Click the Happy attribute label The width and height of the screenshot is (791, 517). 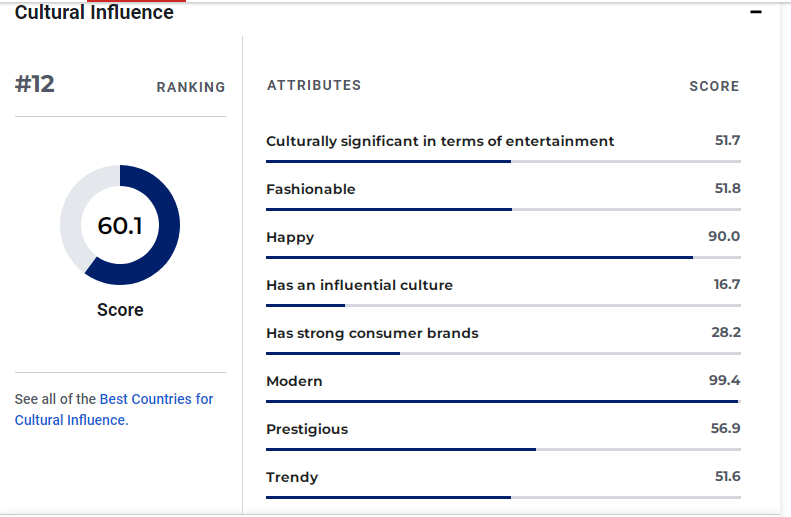(290, 237)
